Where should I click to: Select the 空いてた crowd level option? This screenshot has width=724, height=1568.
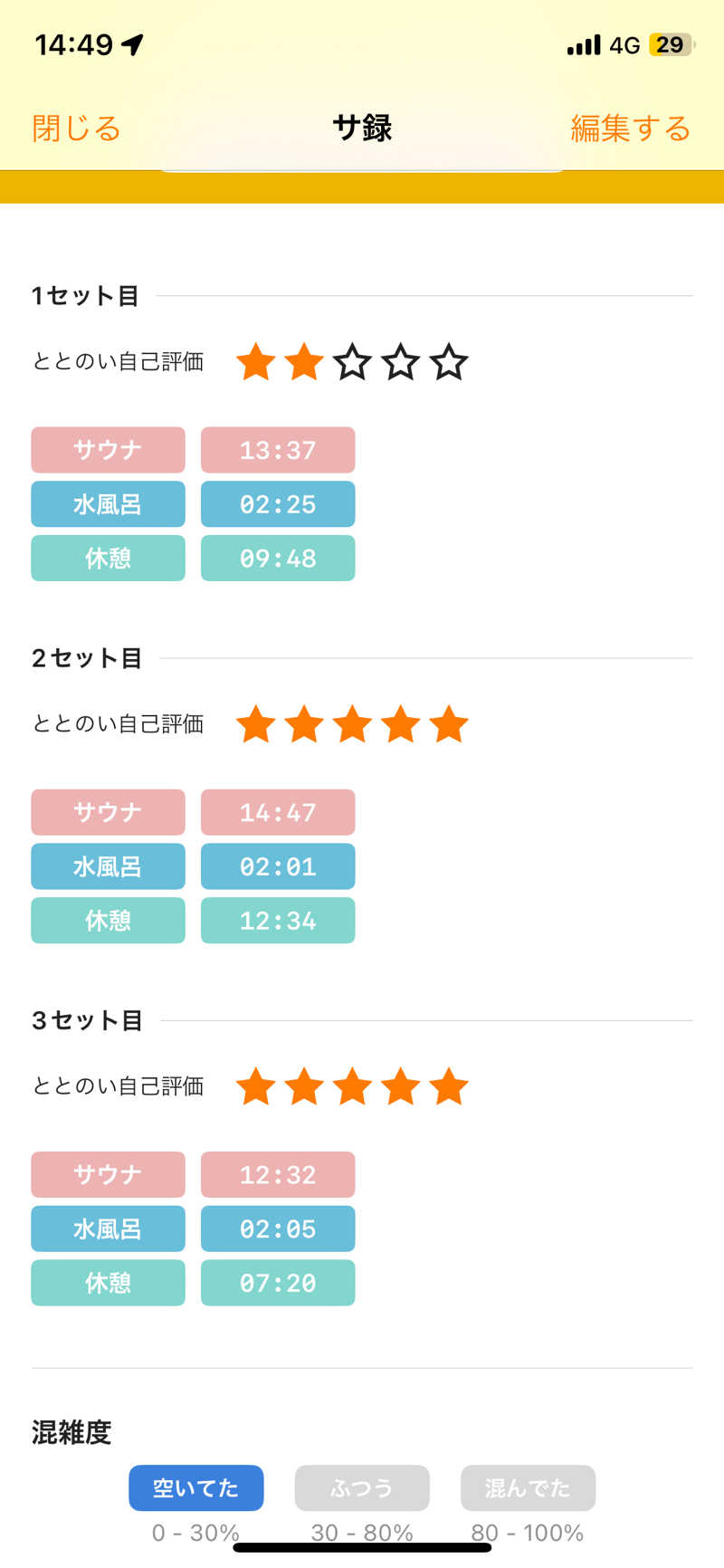click(x=195, y=1487)
